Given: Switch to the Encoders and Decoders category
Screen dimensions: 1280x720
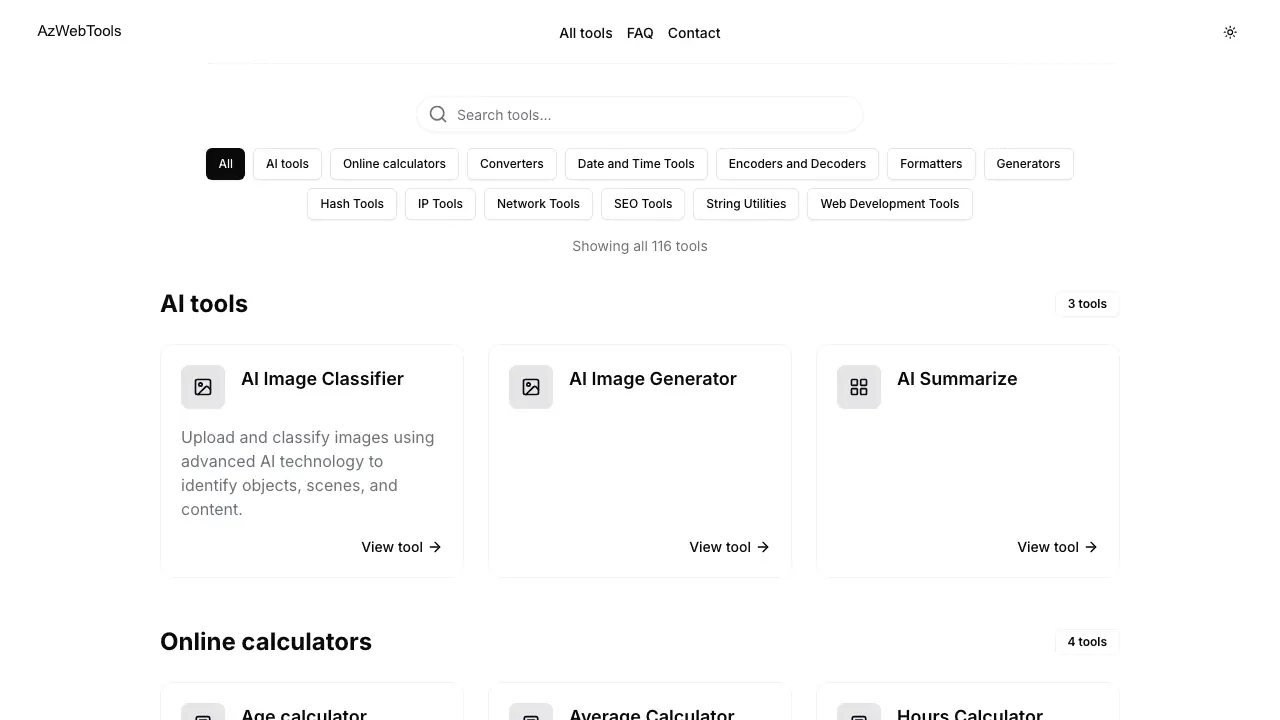Looking at the screenshot, I should click(x=797, y=163).
